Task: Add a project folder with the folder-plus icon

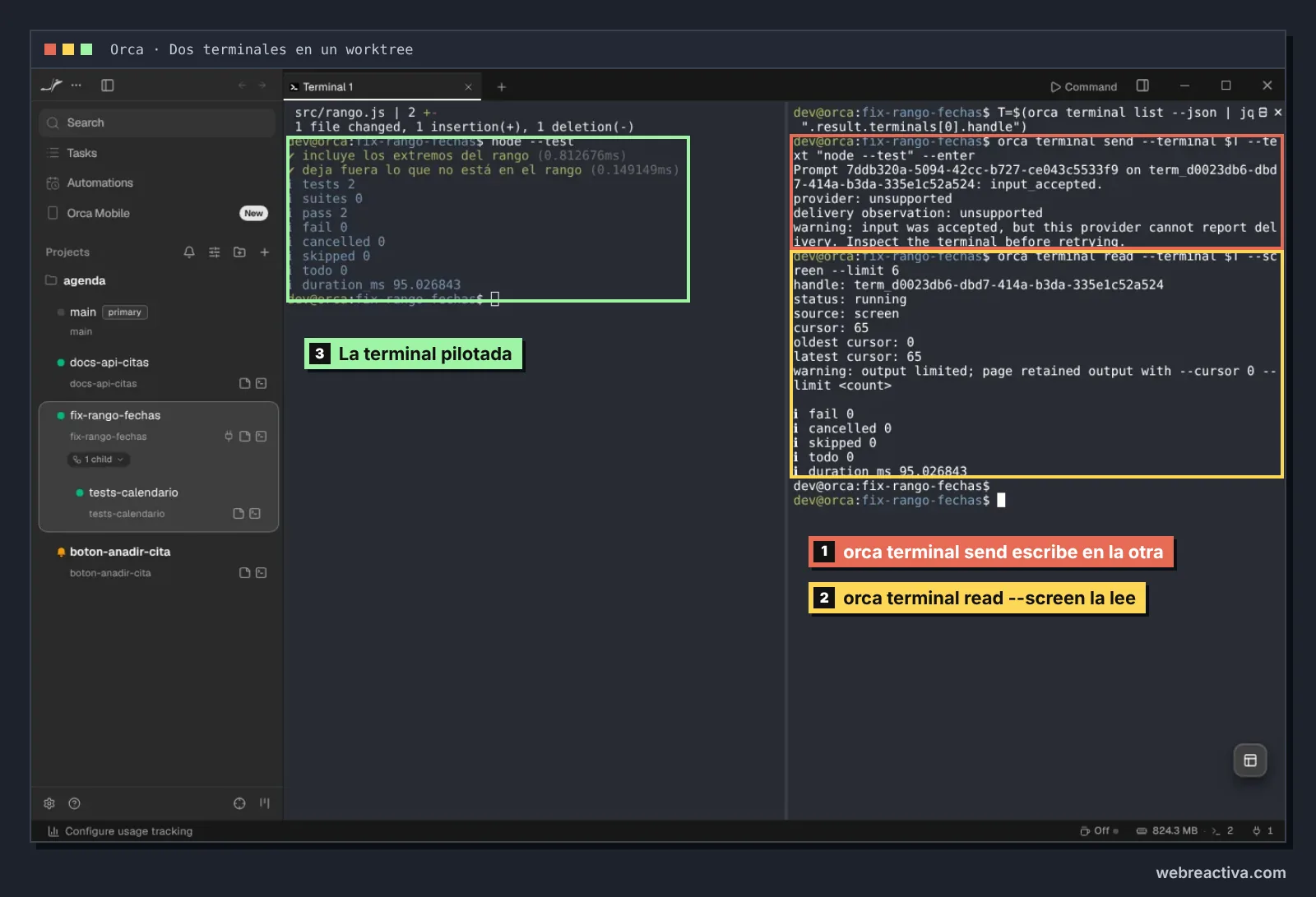Action: click(x=239, y=252)
